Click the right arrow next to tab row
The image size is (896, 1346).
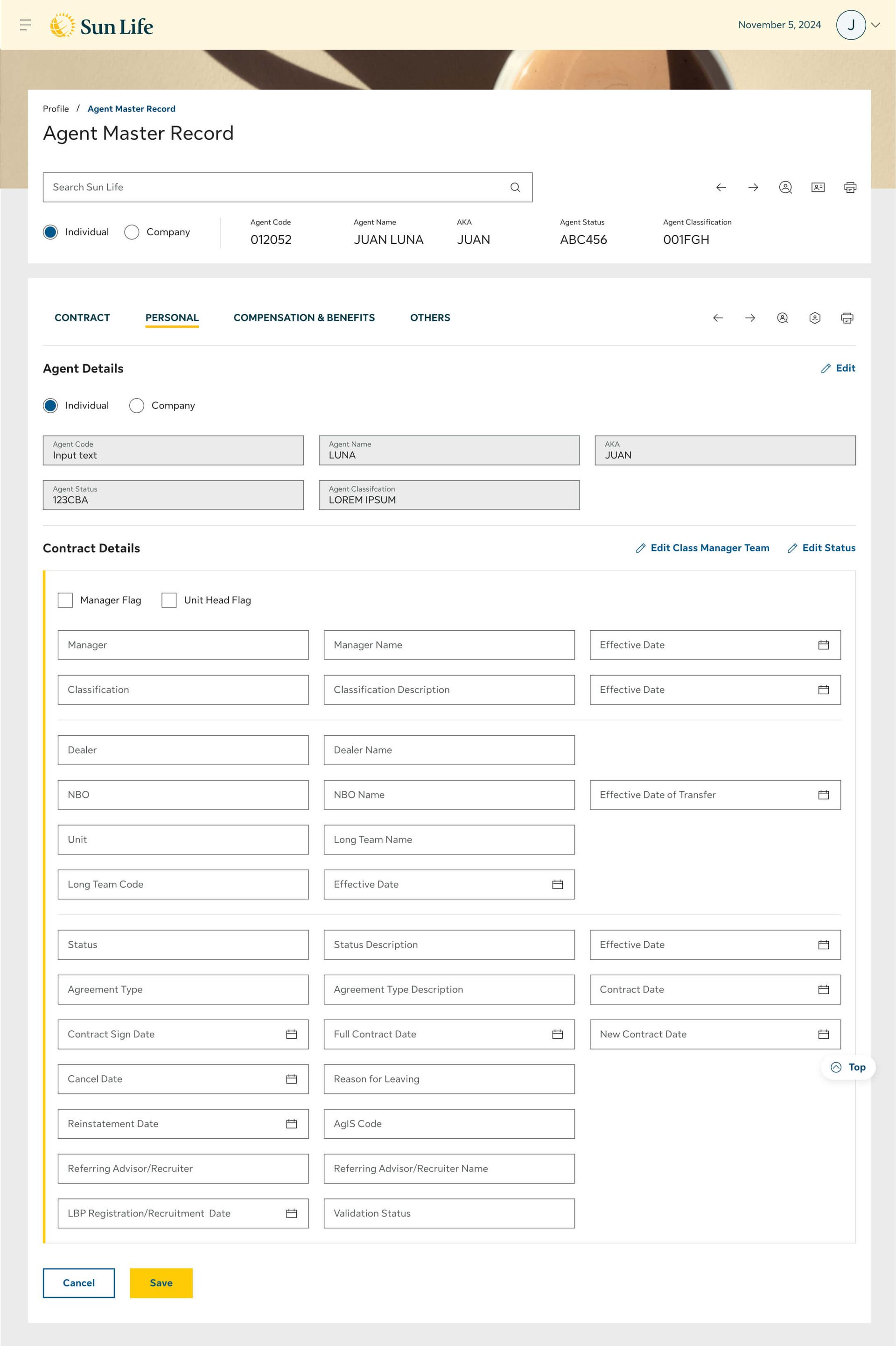coord(750,318)
